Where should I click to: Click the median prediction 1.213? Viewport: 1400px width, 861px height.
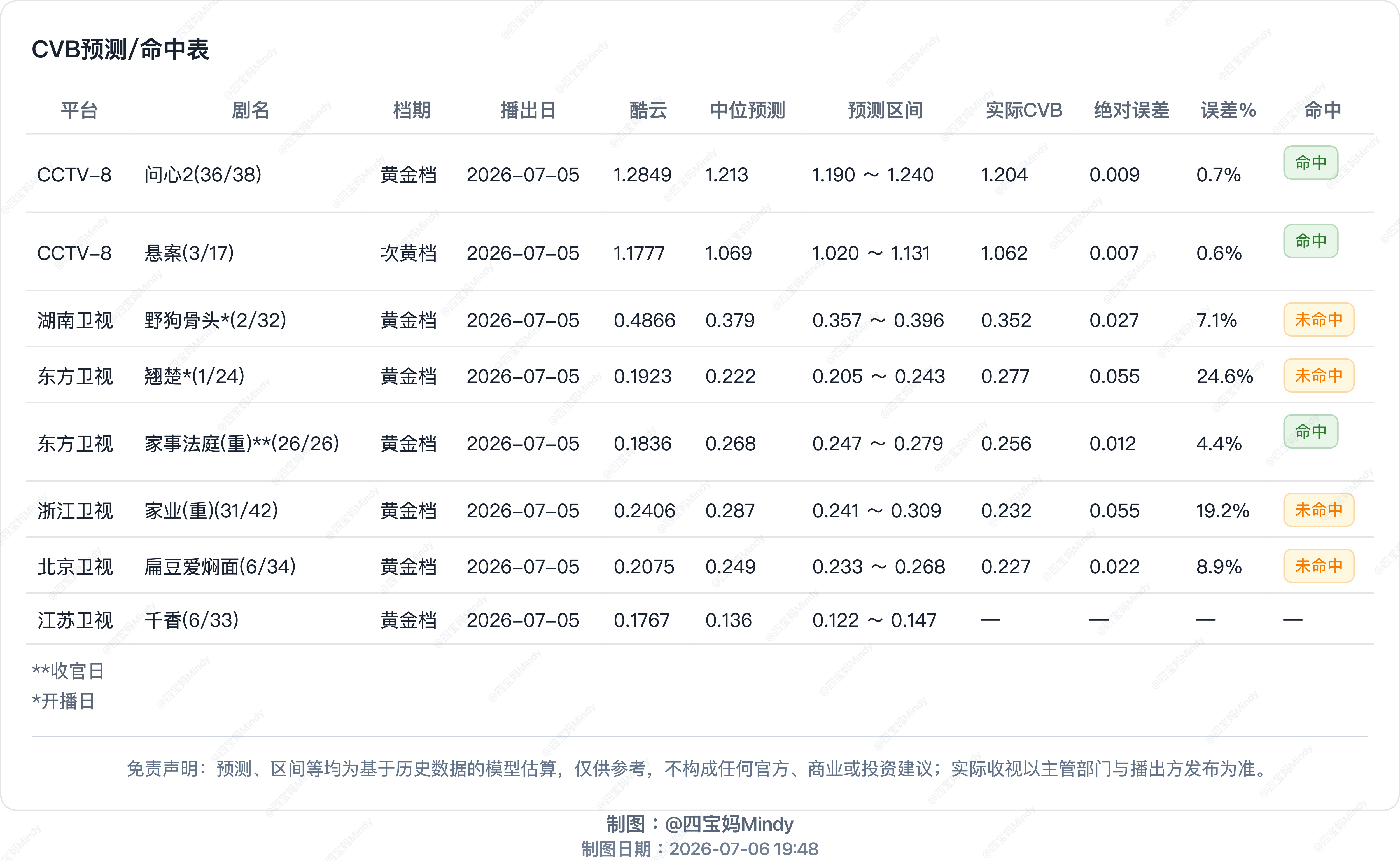tap(727, 175)
